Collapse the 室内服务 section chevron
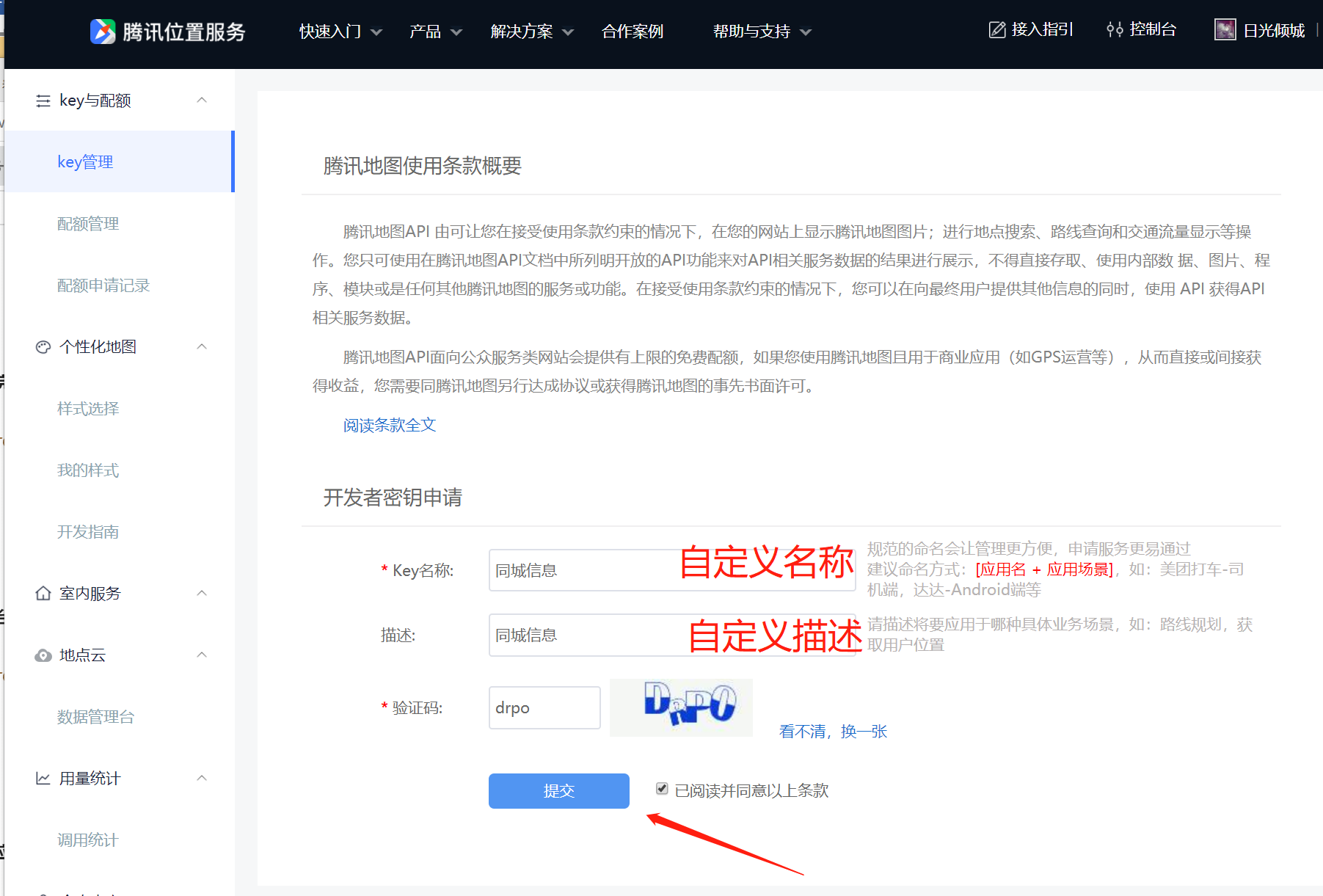This screenshot has height=896, width=1323. [202, 593]
